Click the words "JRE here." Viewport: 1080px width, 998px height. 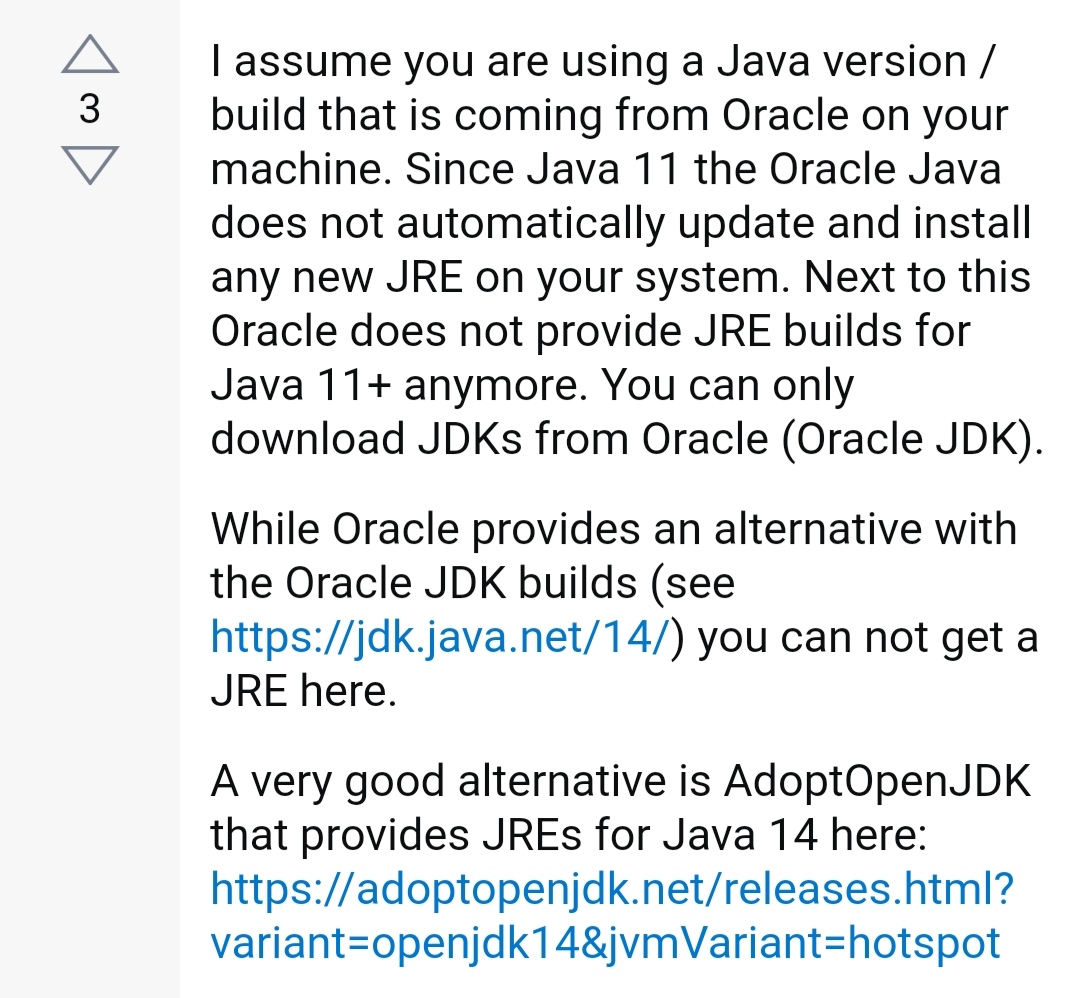303,692
